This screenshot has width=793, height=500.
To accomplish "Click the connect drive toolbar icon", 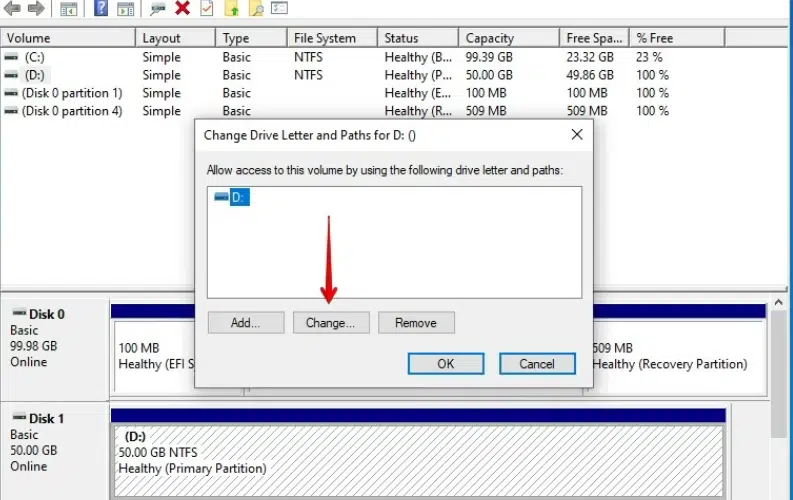I will click(x=158, y=9).
